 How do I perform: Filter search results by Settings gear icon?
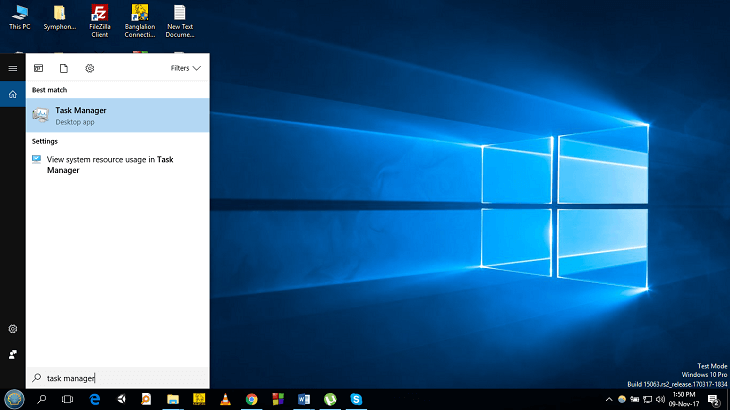point(90,68)
